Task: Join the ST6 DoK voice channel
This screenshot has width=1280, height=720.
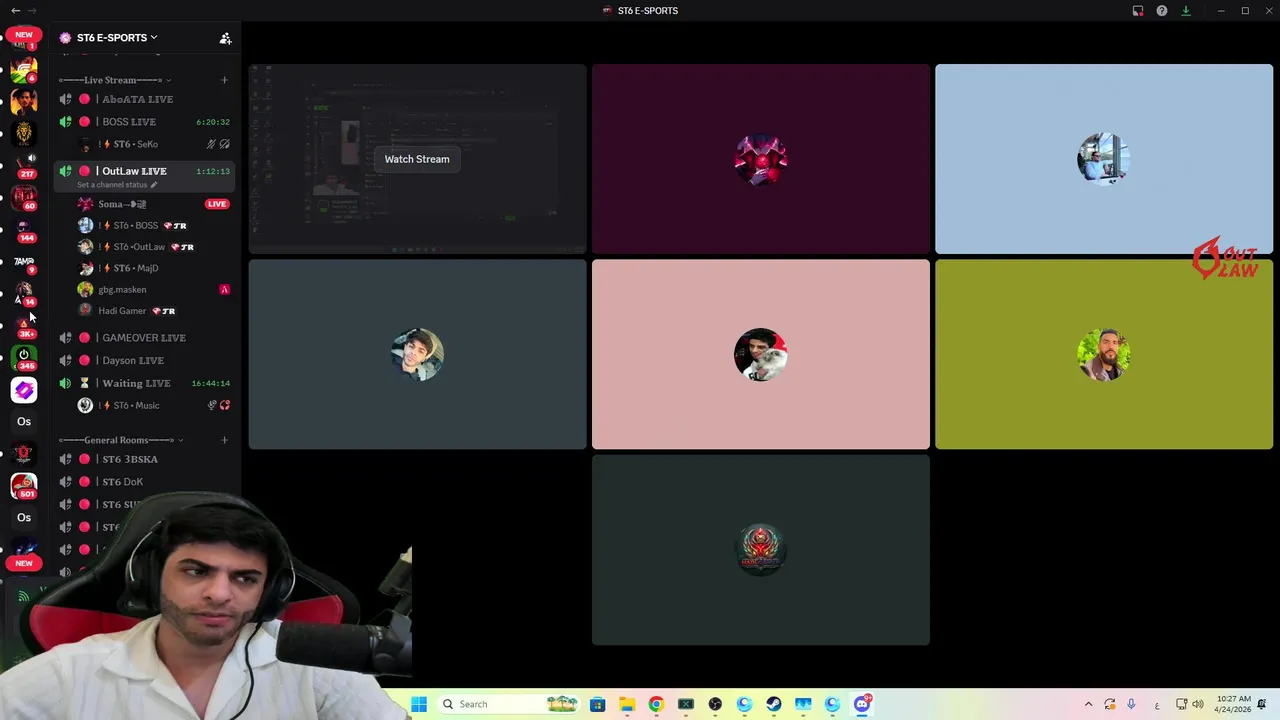Action: (x=144, y=482)
